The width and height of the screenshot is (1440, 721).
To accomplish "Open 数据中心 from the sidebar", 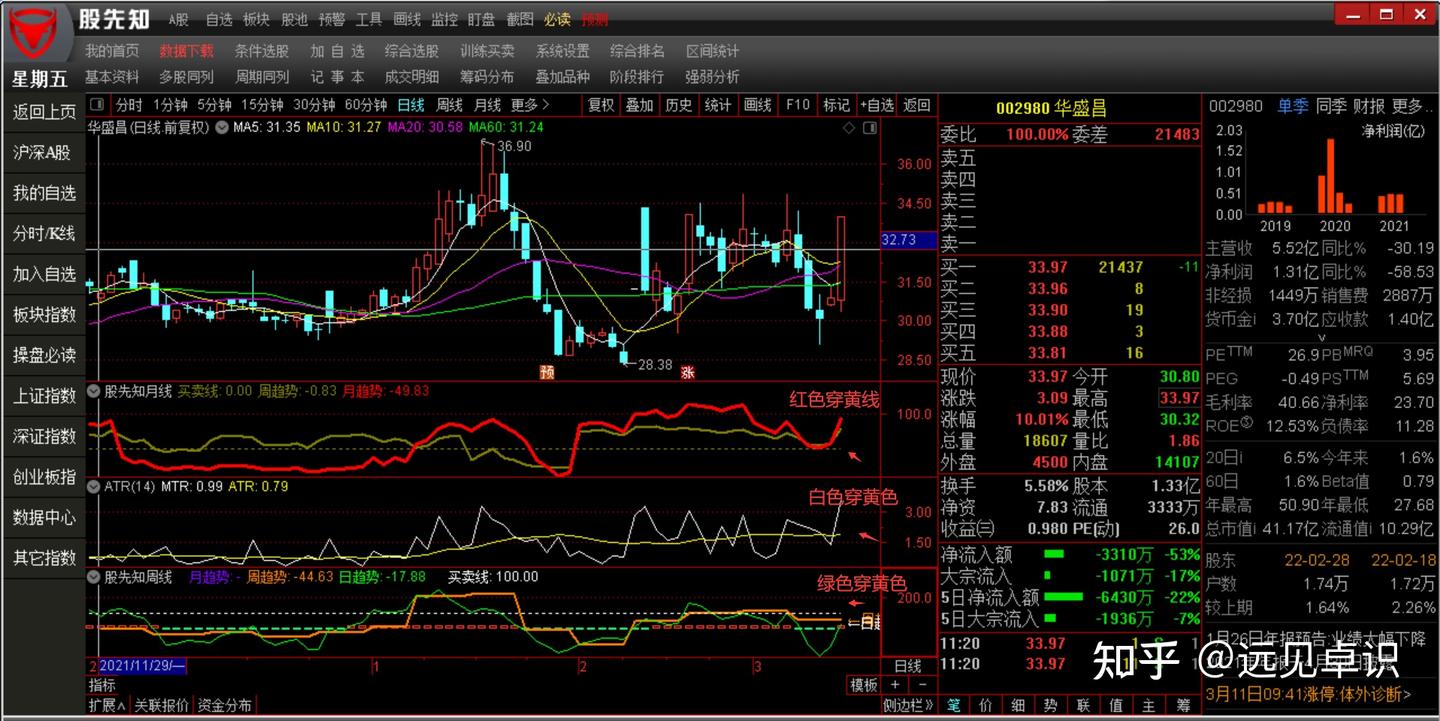I will click(44, 517).
